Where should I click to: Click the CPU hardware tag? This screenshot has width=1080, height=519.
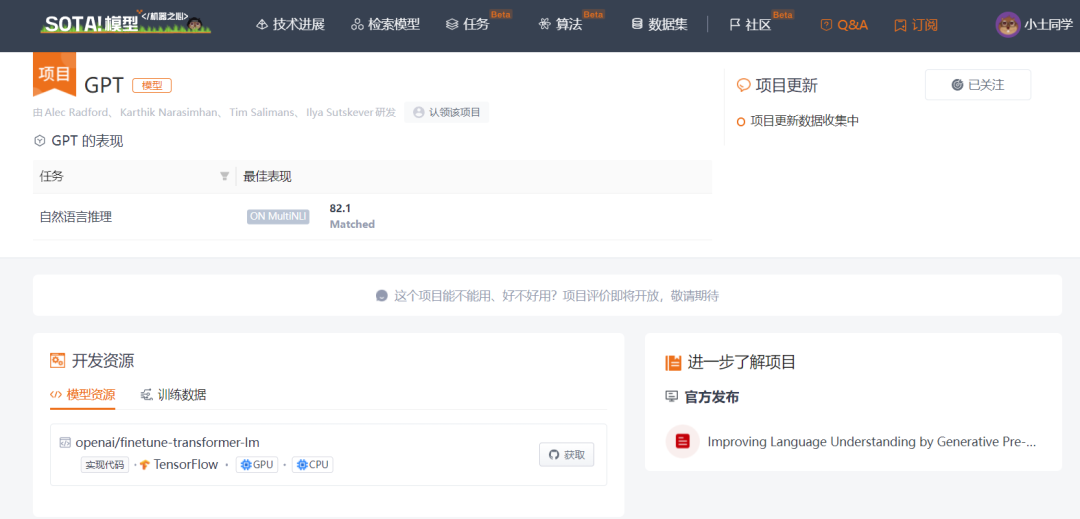313,465
